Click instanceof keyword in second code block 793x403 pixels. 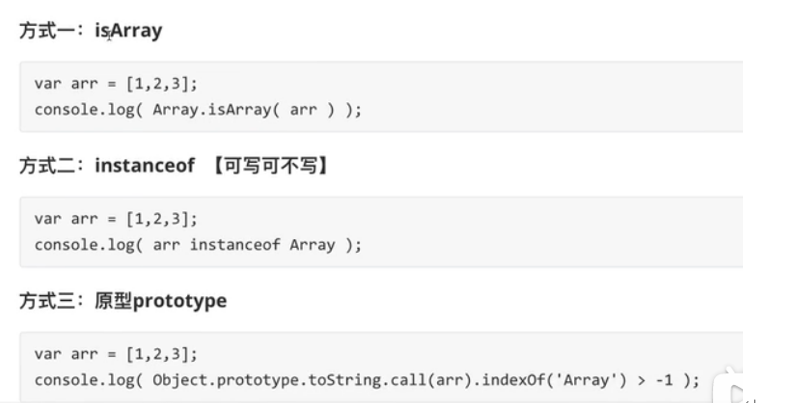point(235,244)
